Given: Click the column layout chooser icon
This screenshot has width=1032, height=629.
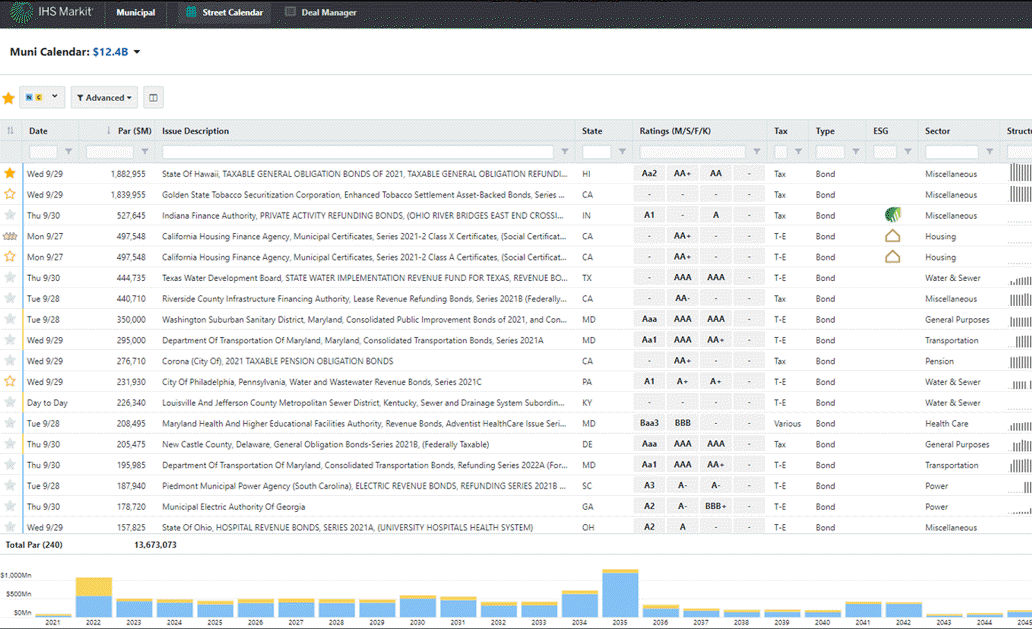Looking at the screenshot, I should coord(153,97).
